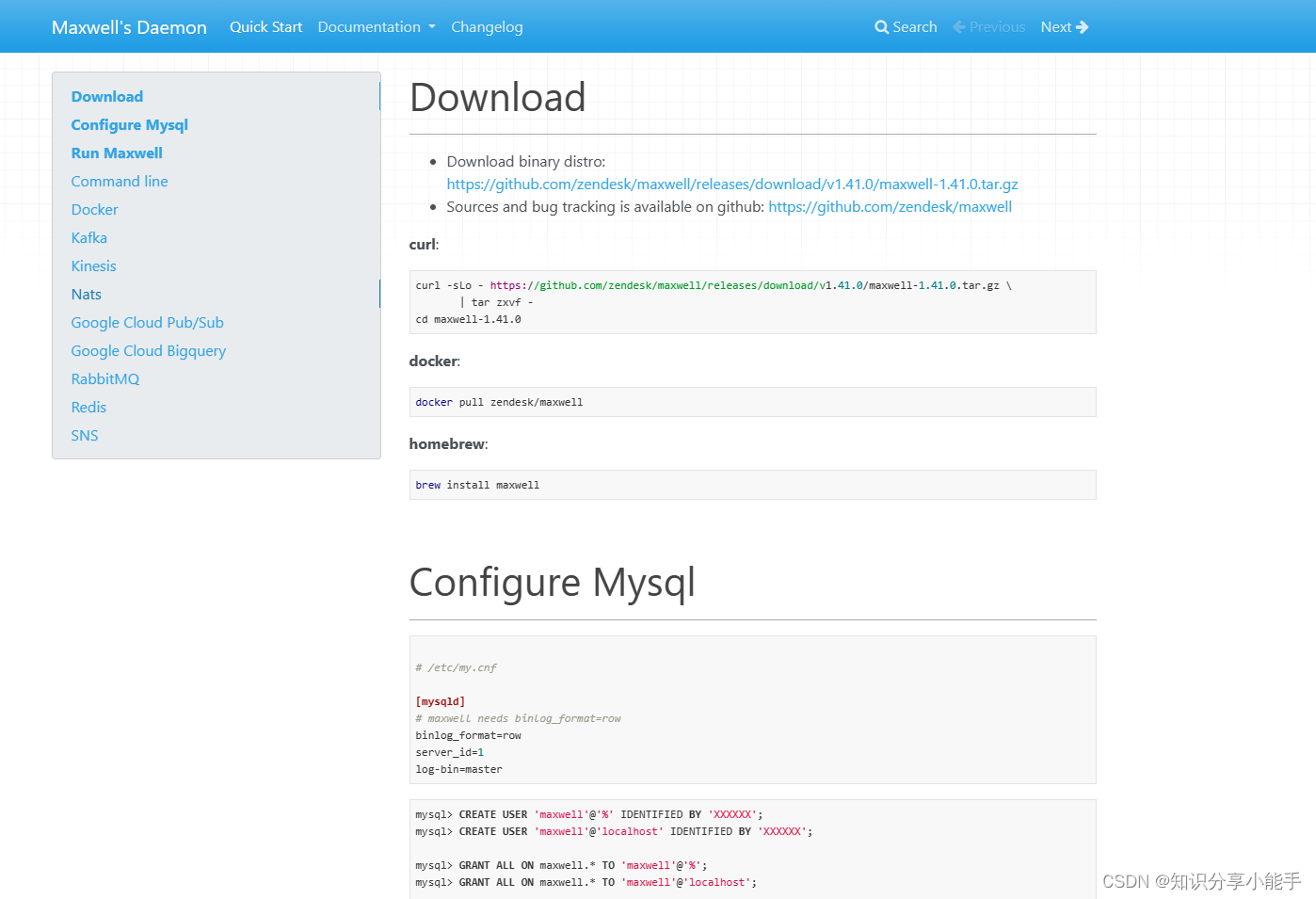Click CREATE USER 'maxwell'@'localhost' line
This screenshot has height=899, width=1316.
click(x=614, y=831)
